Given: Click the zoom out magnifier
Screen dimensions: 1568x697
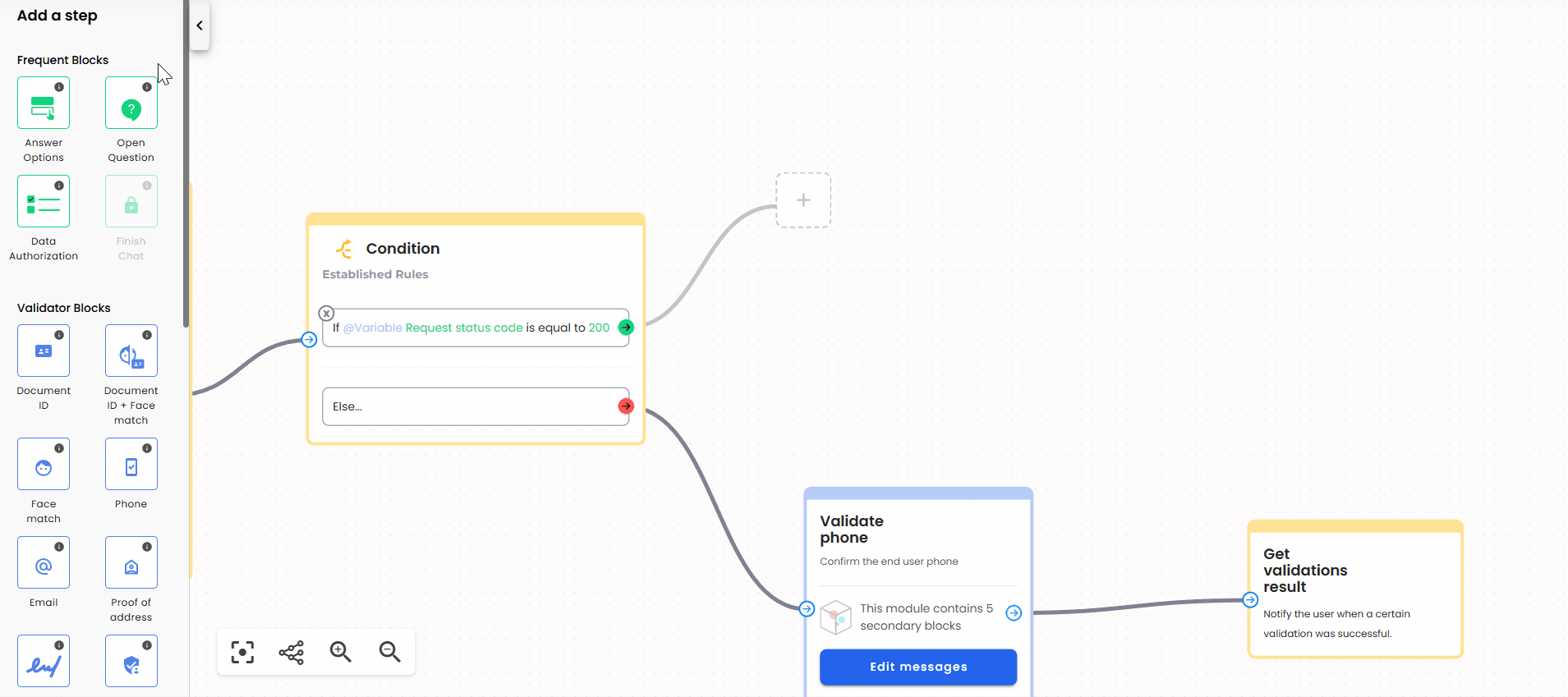Looking at the screenshot, I should pos(389,652).
